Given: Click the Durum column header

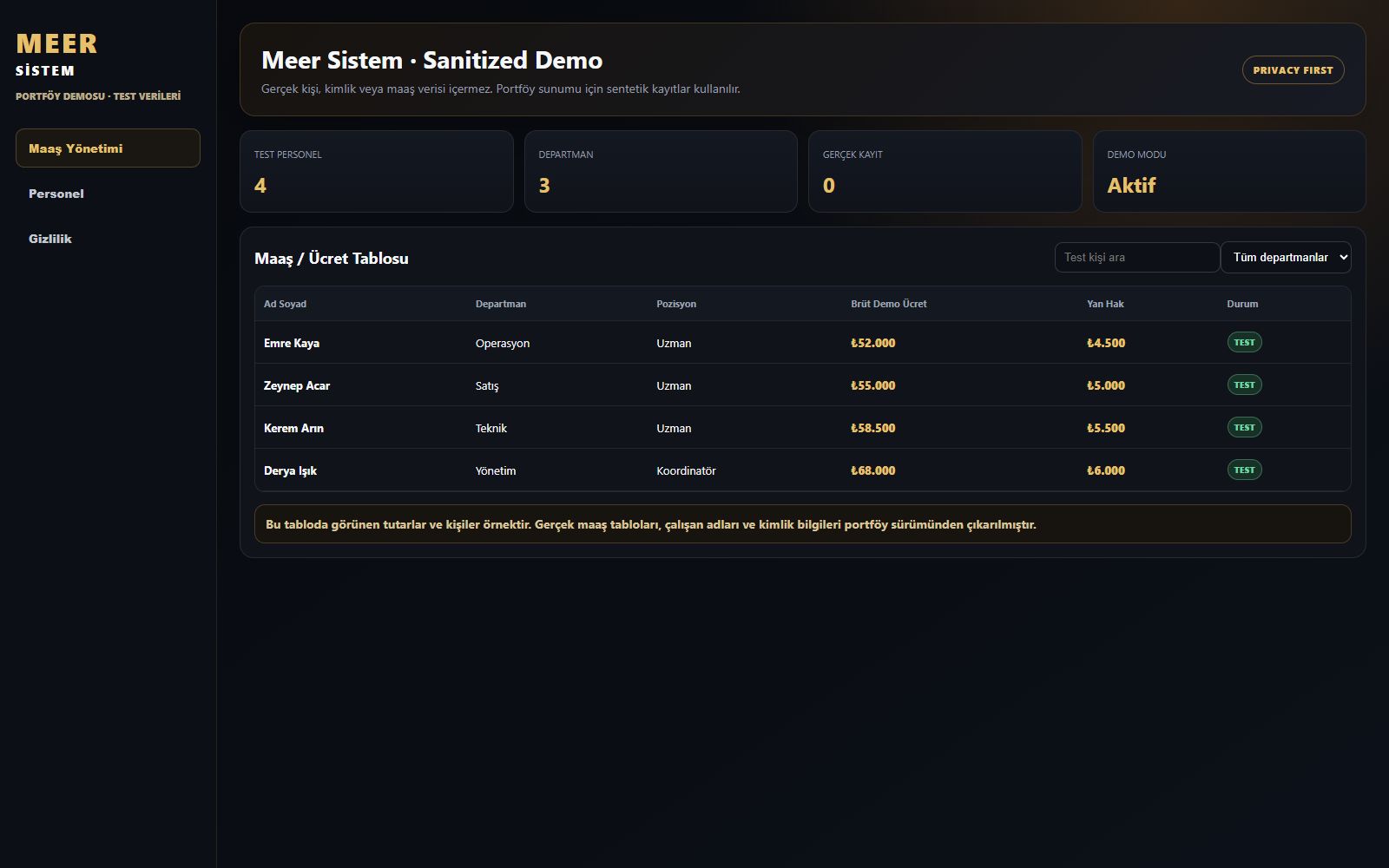Looking at the screenshot, I should point(1242,304).
